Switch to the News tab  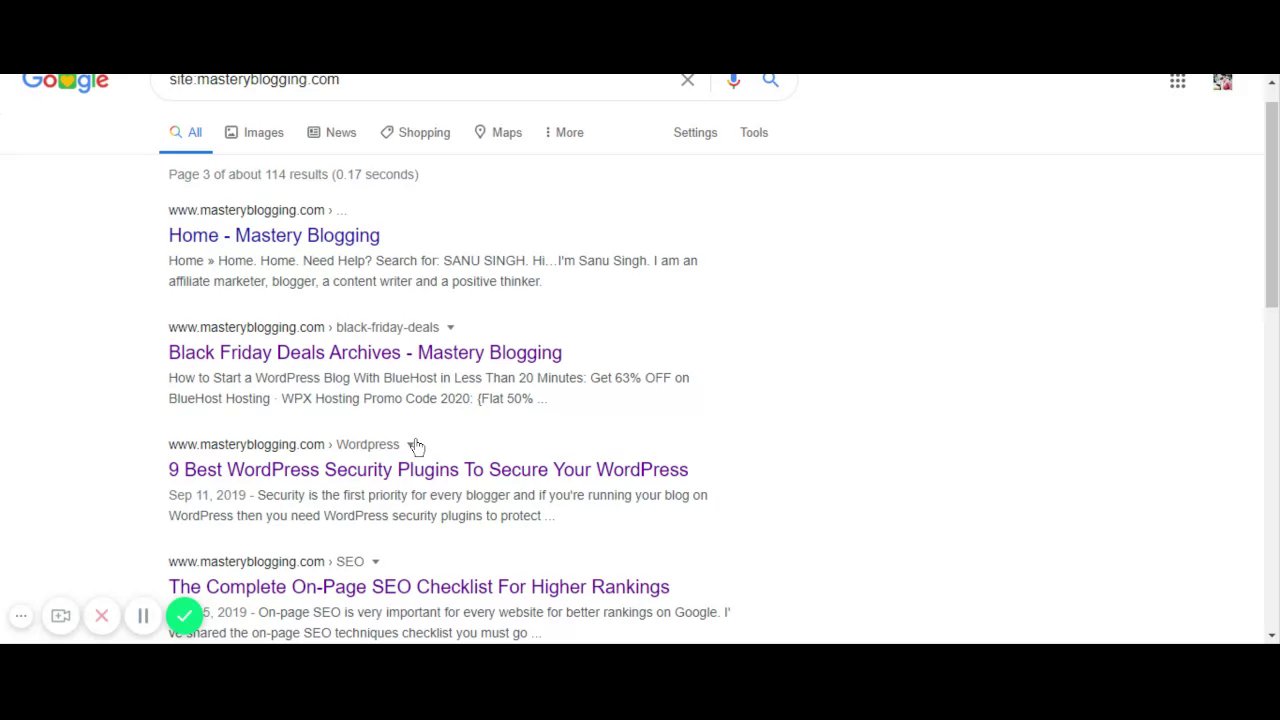[x=331, y=132]
